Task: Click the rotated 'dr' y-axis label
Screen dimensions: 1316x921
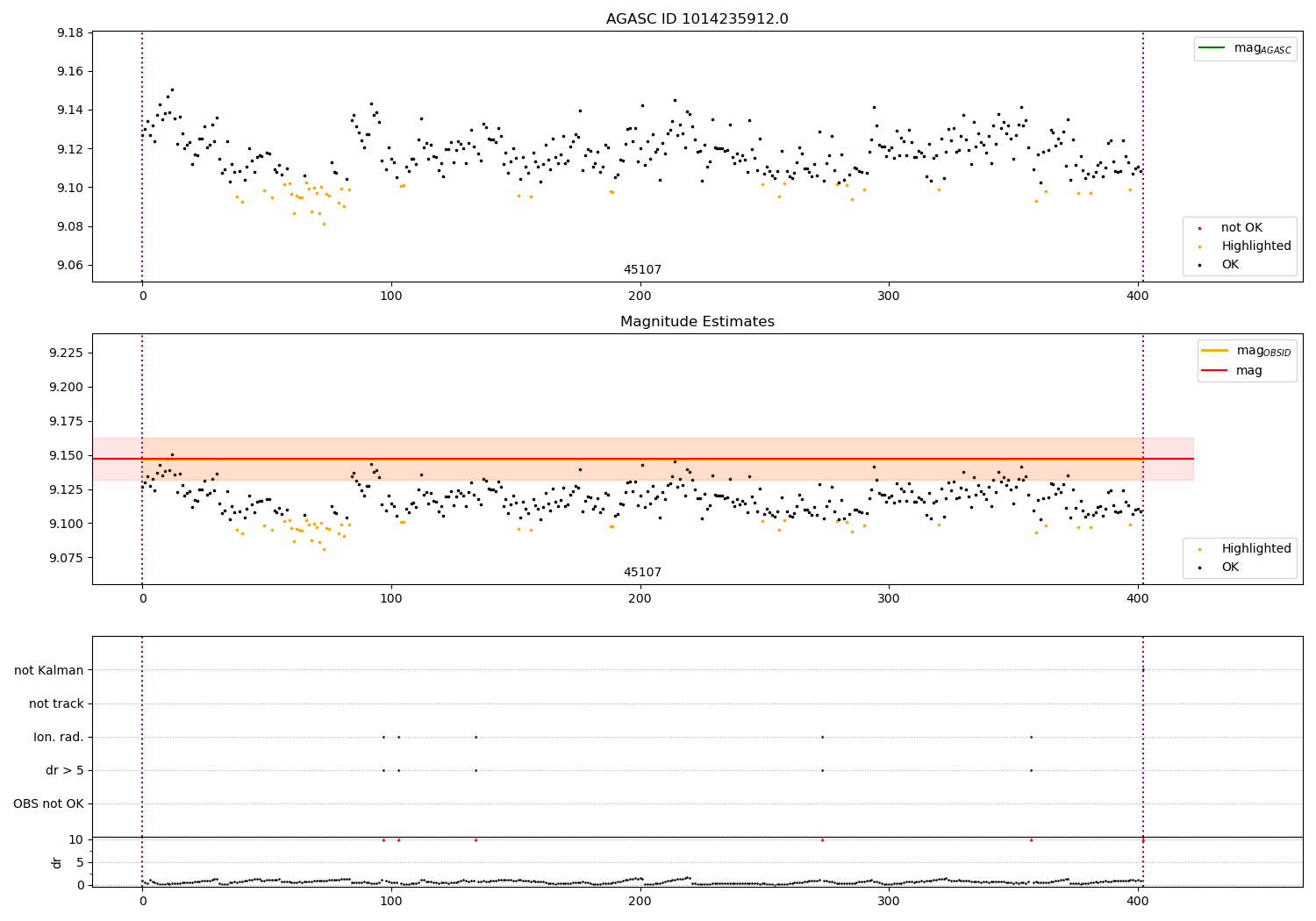Action: tap(57, 863)
